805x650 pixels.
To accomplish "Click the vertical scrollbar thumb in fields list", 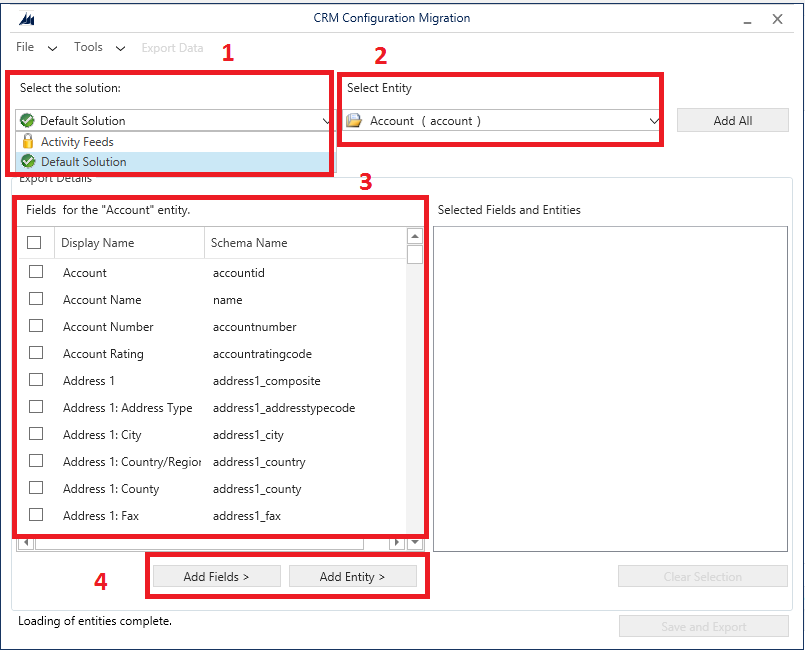I will pos(414,253).
